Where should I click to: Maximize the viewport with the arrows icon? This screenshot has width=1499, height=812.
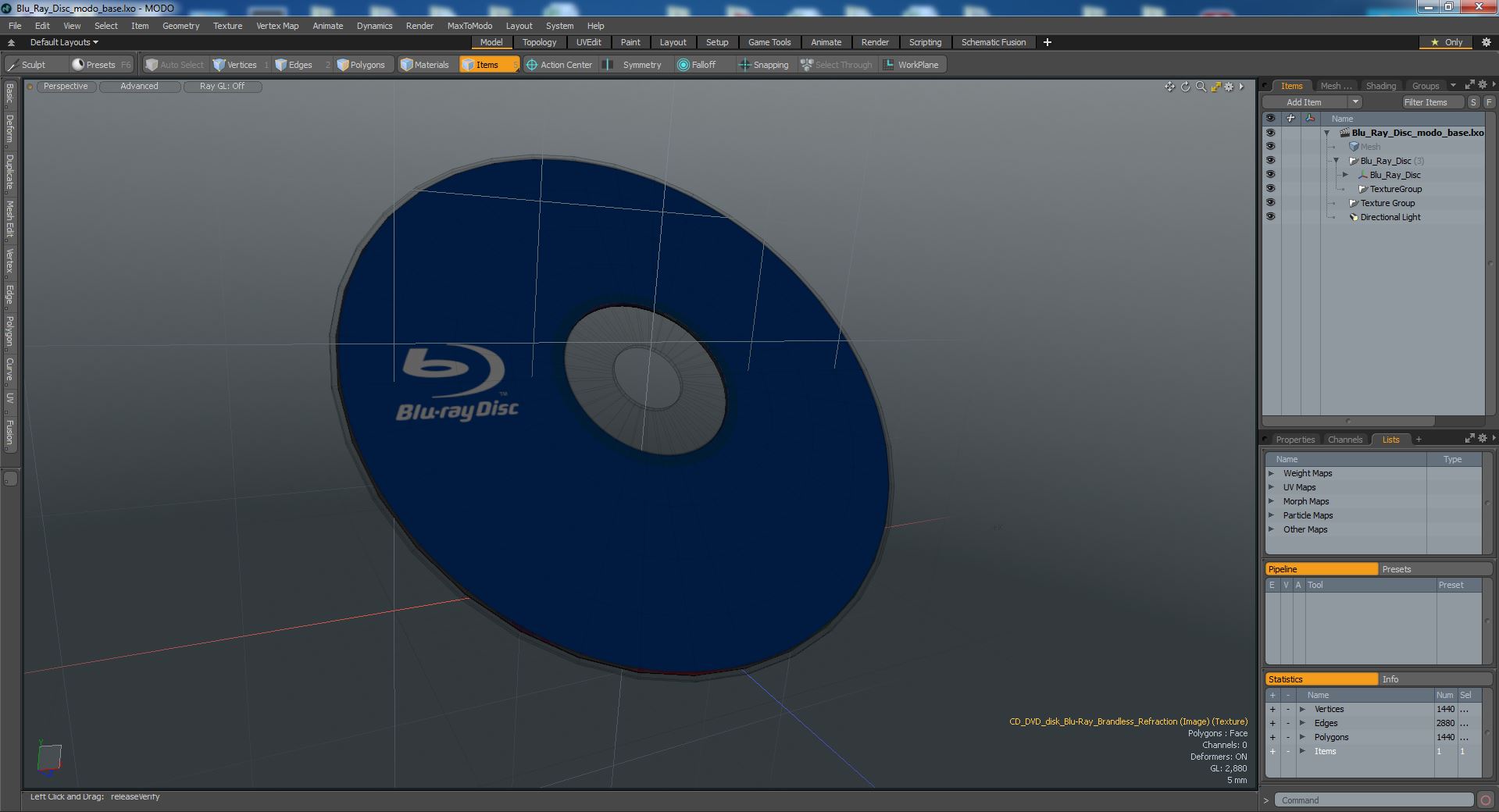tap(1215, 87)
